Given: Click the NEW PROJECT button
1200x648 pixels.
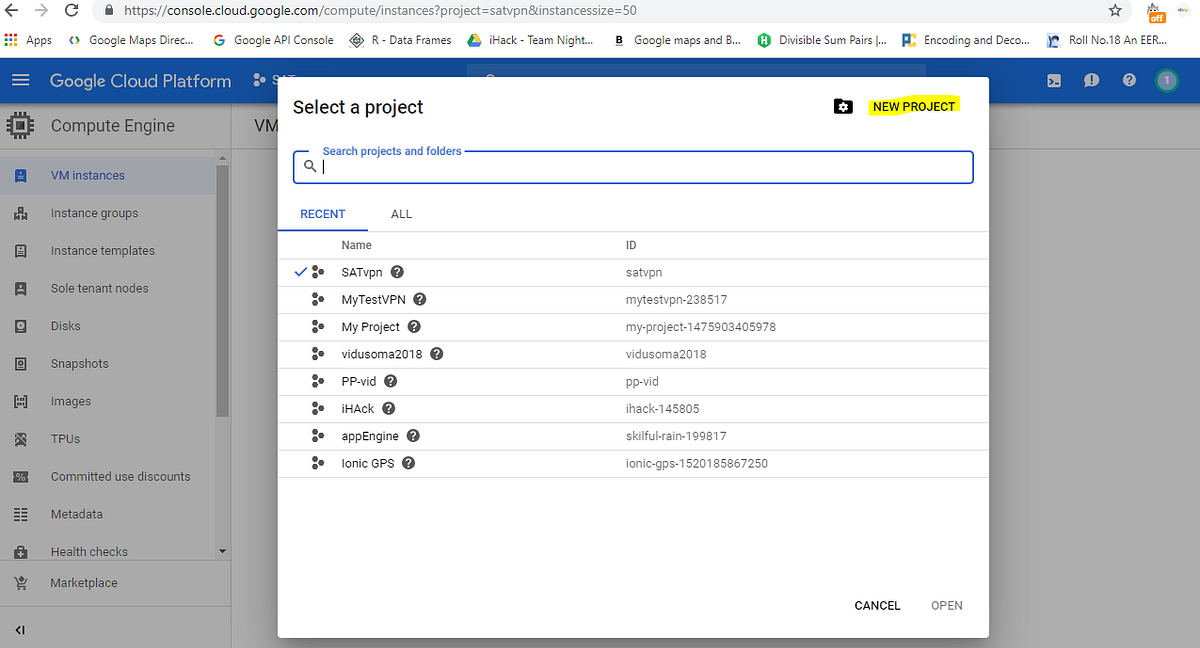Looking at the screenshot, I should point(914,107).
